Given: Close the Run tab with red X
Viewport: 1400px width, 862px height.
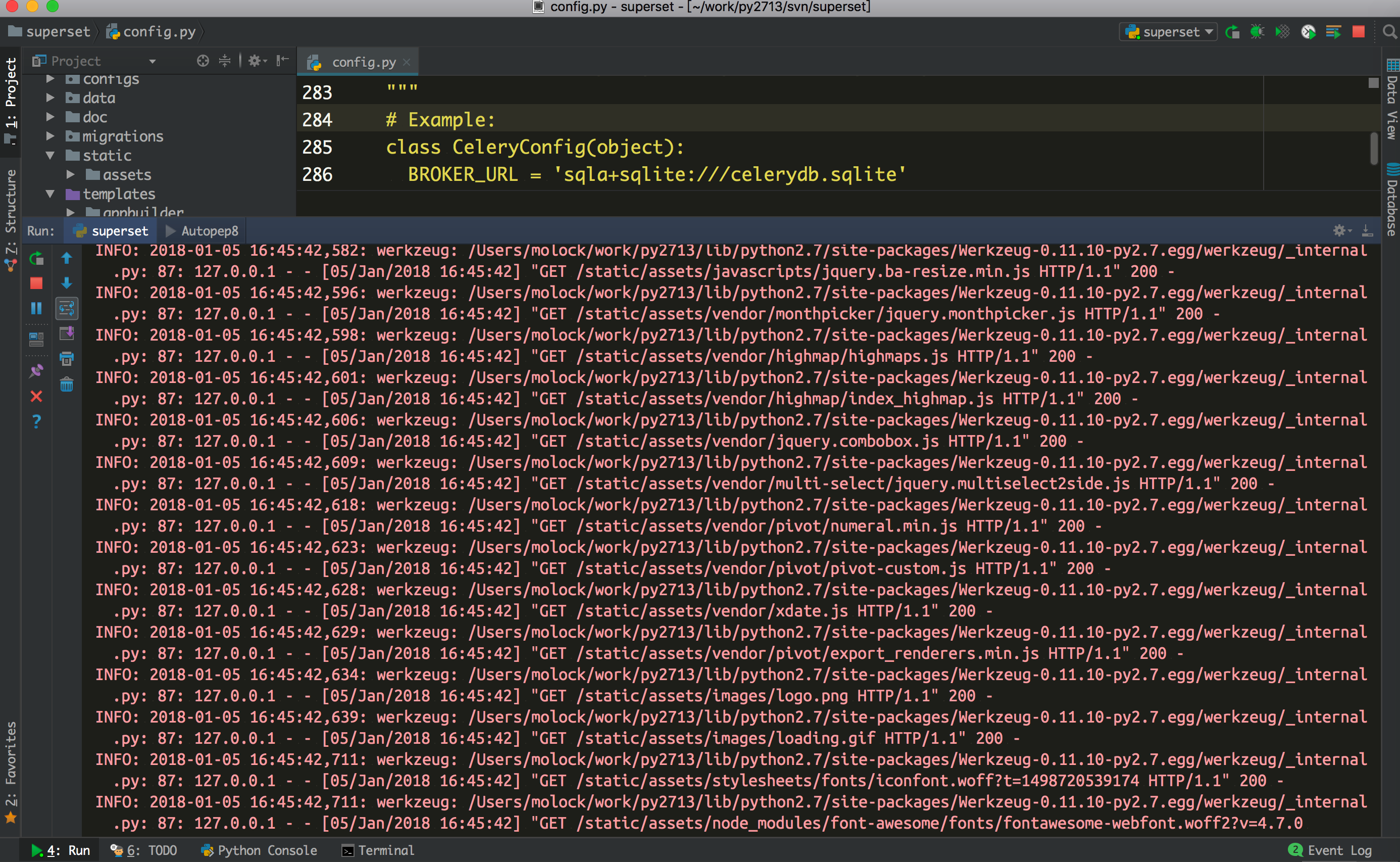Looking at the screenshot, I should click(x=36, y=396).
